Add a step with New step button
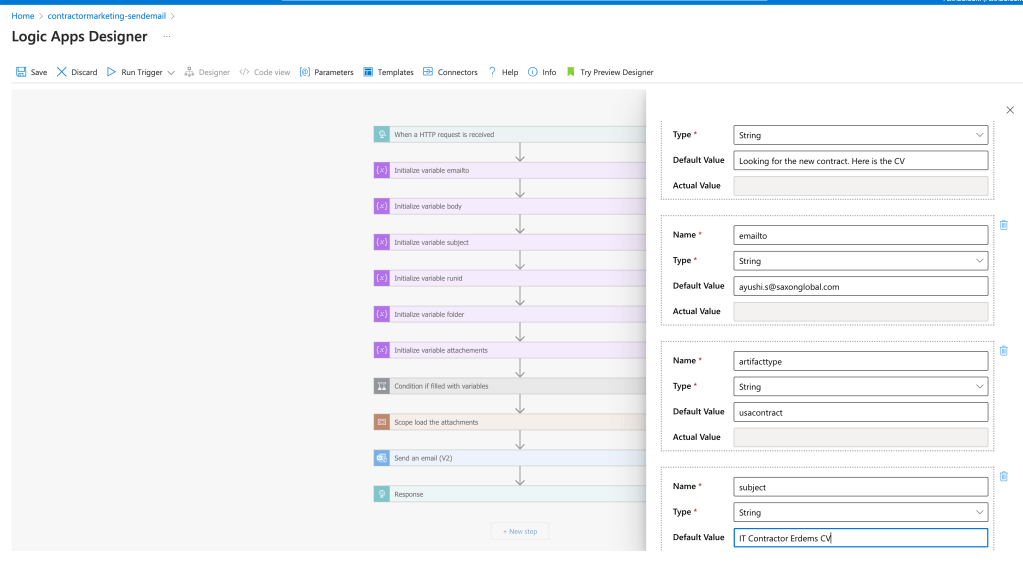Viewport: 1023px width, 562px height. coord(520,531)
